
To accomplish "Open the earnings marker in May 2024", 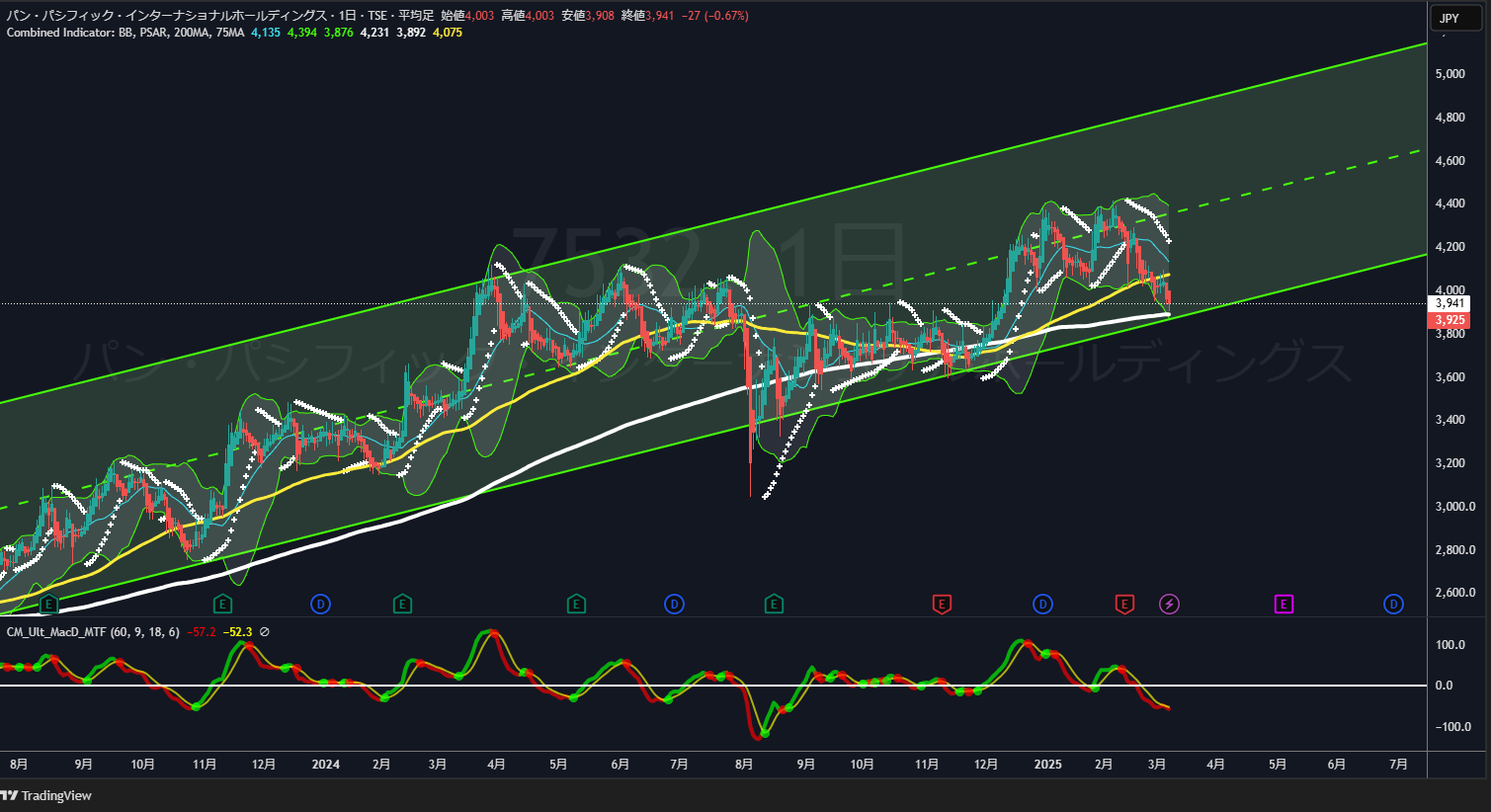I will [576, 604].
